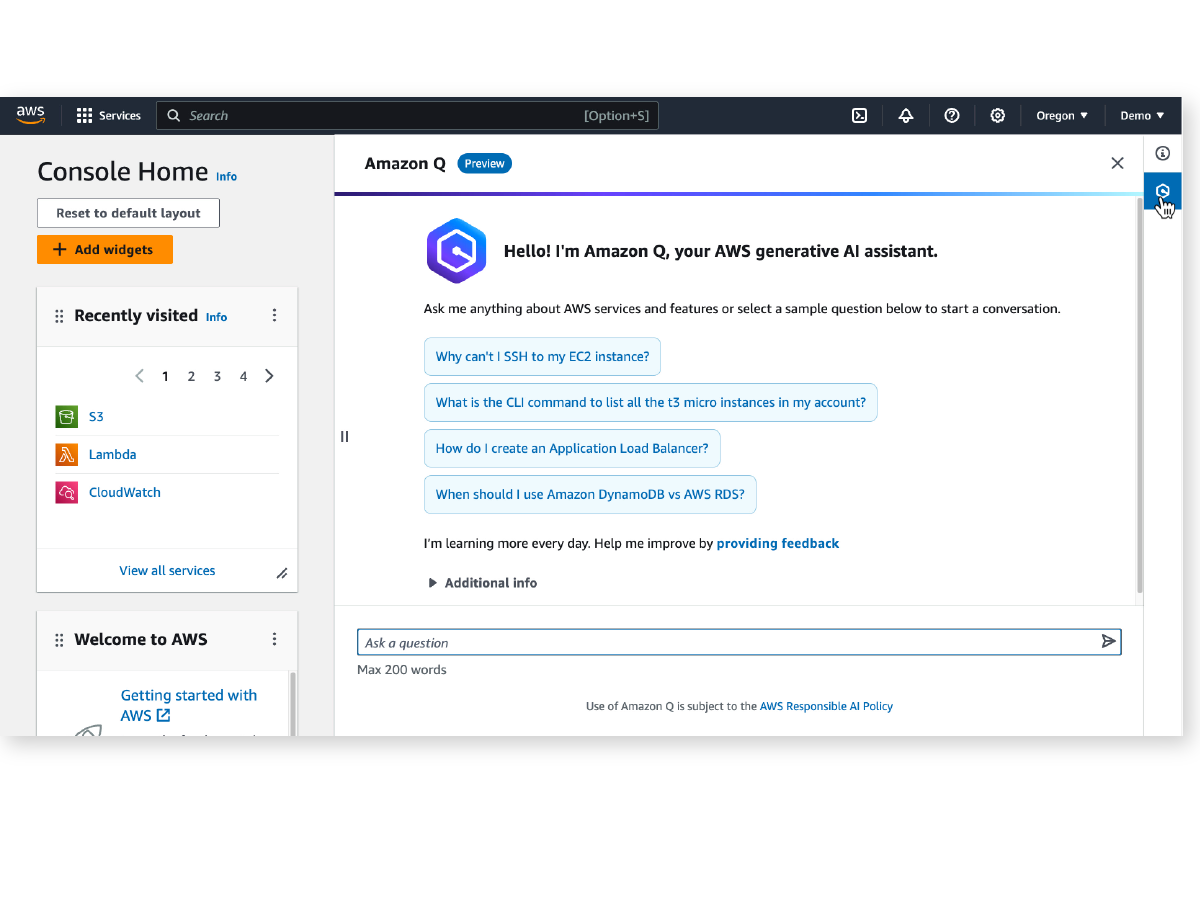Open the Demo account dropdown
The width and height of the screenshot is (1200, 900).
click(x=1142, y=116)
